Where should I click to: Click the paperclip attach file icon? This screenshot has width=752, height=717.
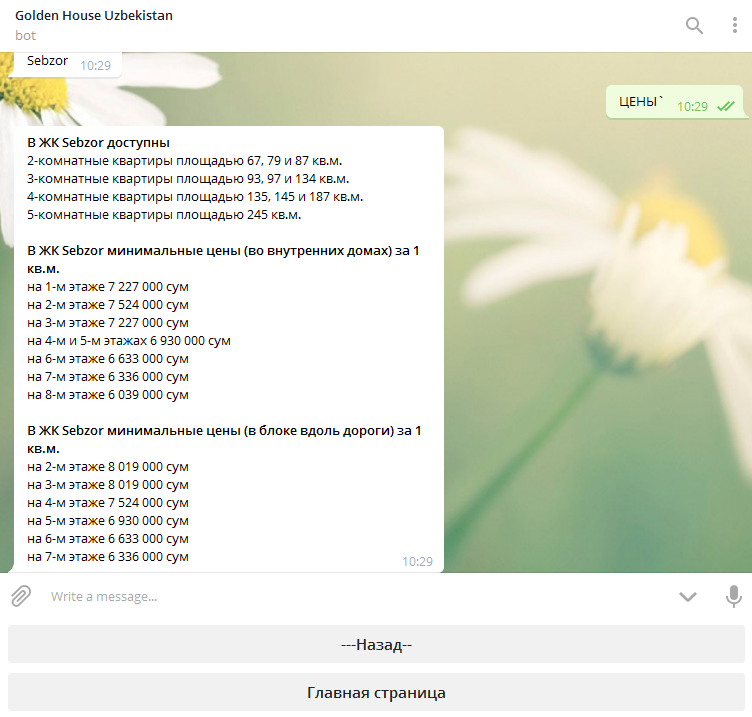pos(20,596)
